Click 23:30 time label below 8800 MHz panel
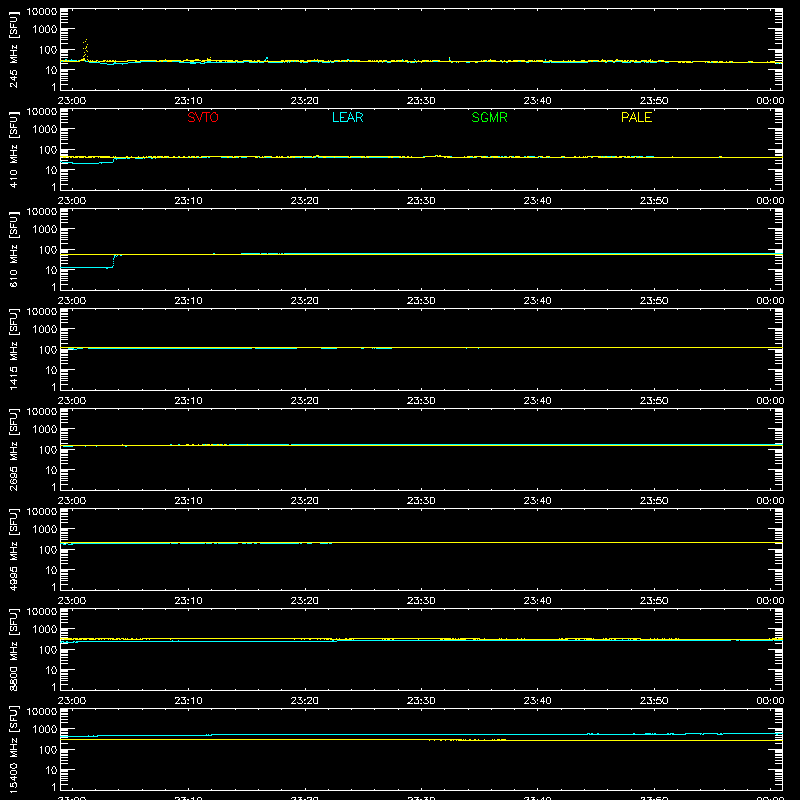Screen dimensions: 800x800 tap(421, 701)
